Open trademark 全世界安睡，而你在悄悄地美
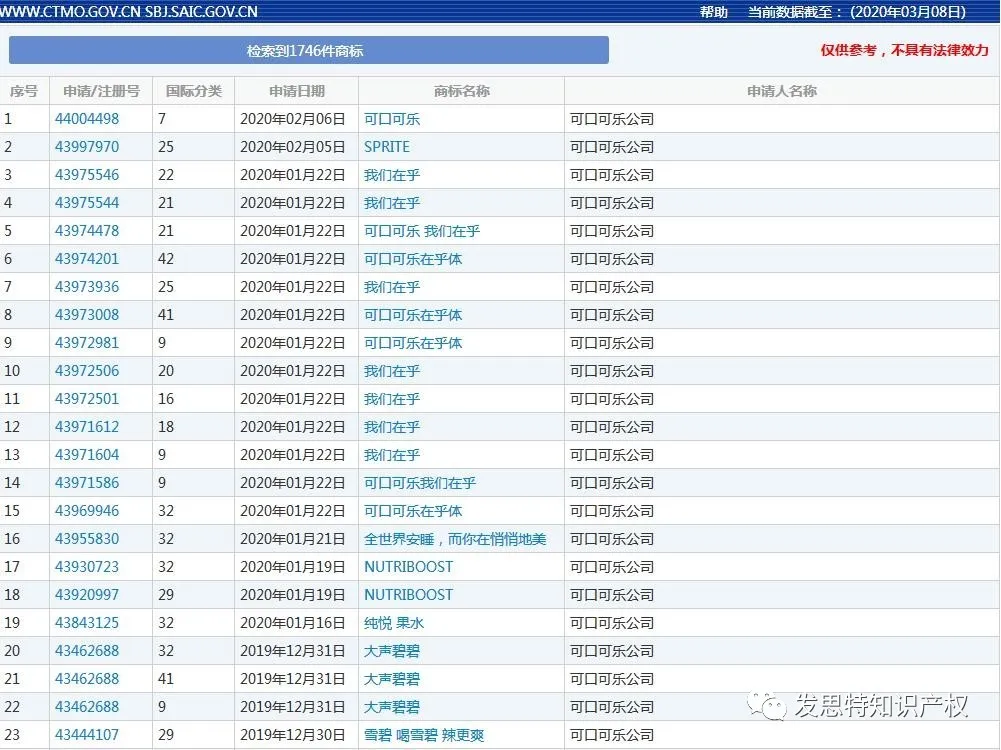 (455, 539)
